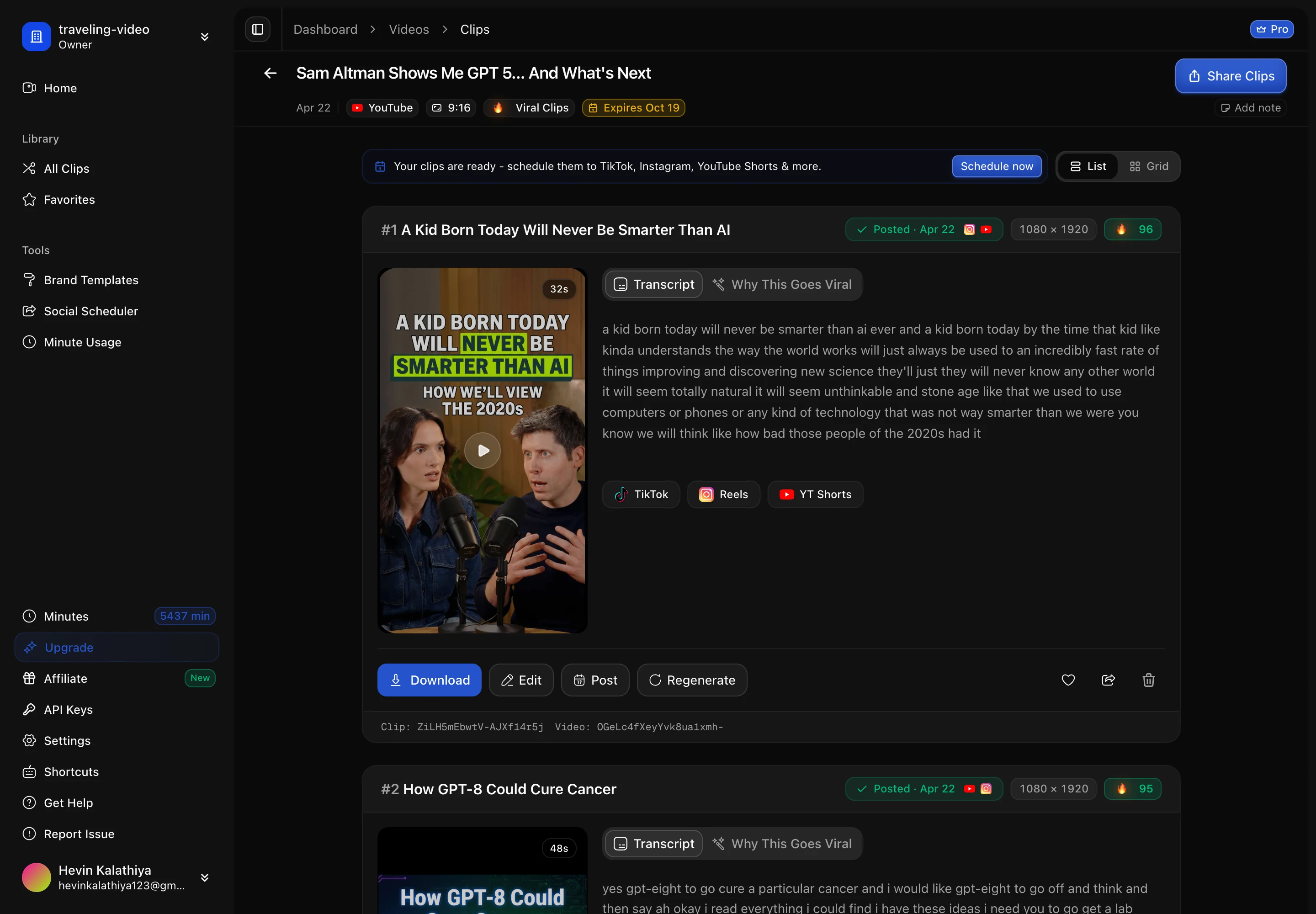Viewport: 1316px width, 914px height.
Task: Click the 9:16 aspect ratio tag
Action: coord(451,108)
